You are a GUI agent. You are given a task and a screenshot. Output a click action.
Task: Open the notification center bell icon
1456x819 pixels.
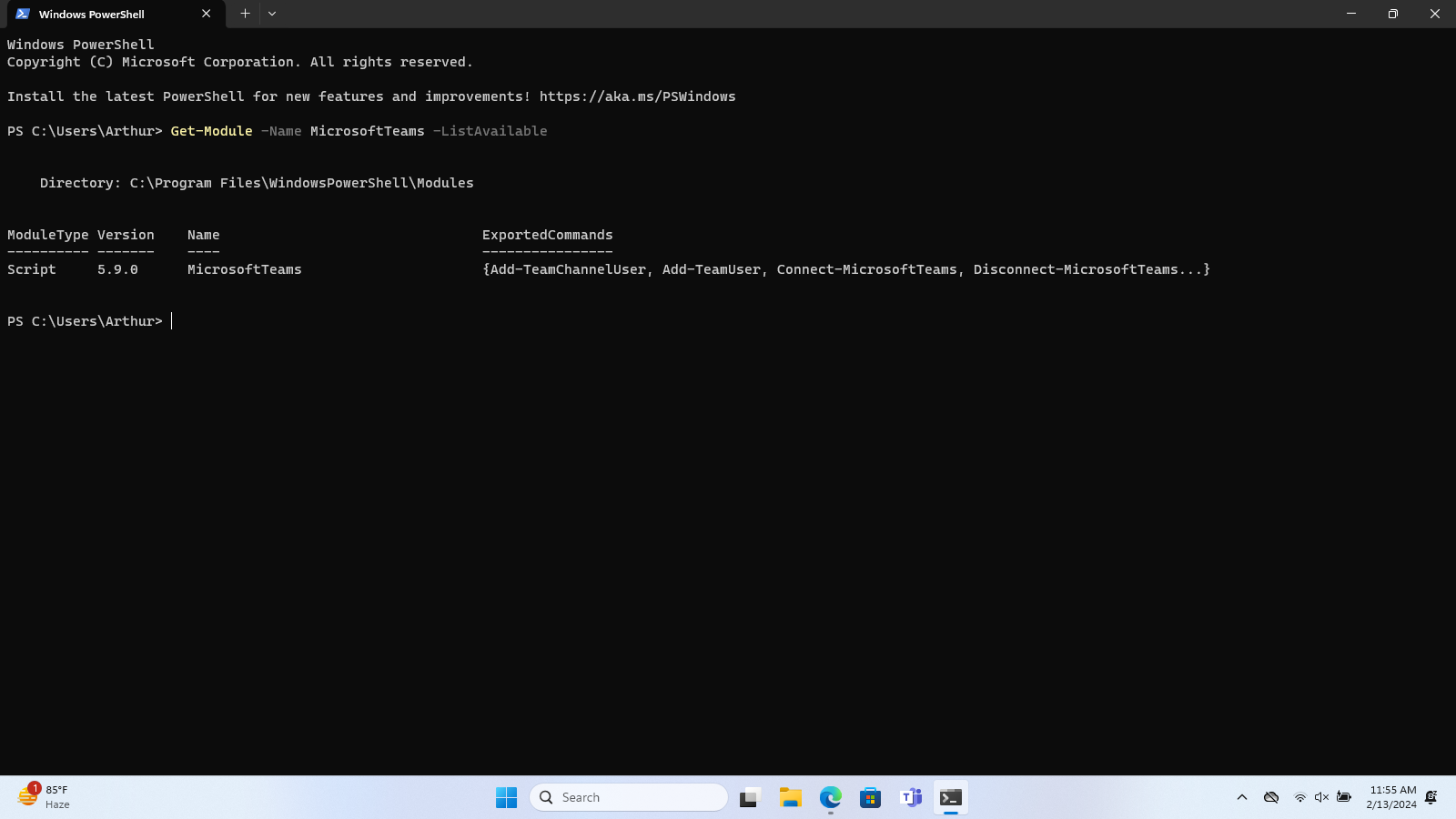coord(1431,797)
